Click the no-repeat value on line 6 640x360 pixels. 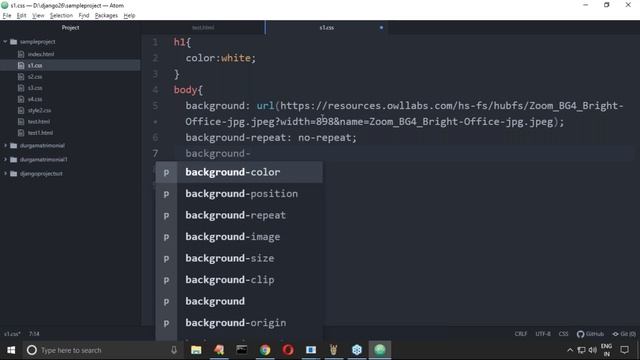(324, 138)
